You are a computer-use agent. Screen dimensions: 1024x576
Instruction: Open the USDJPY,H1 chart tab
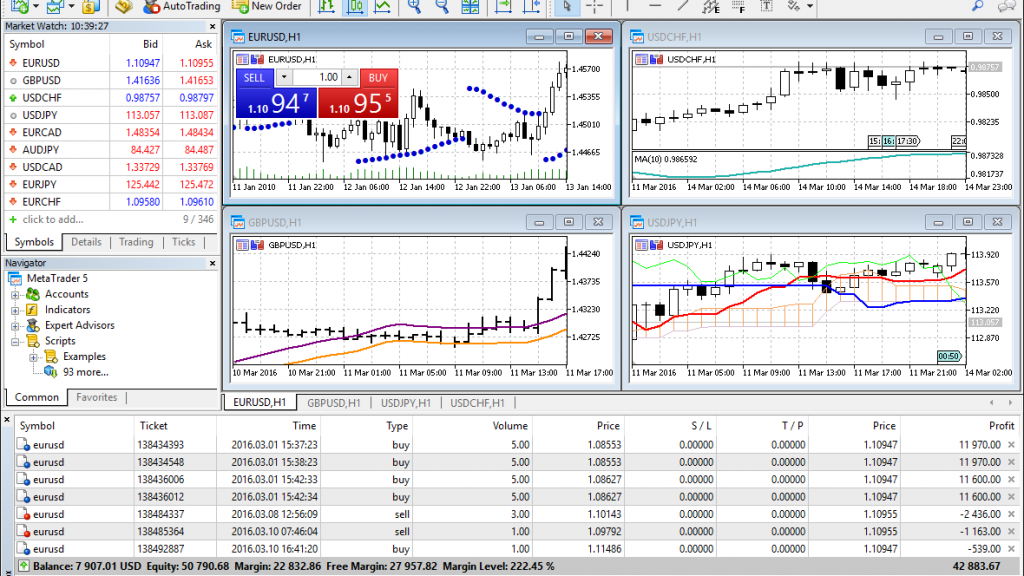coord(406,403)
